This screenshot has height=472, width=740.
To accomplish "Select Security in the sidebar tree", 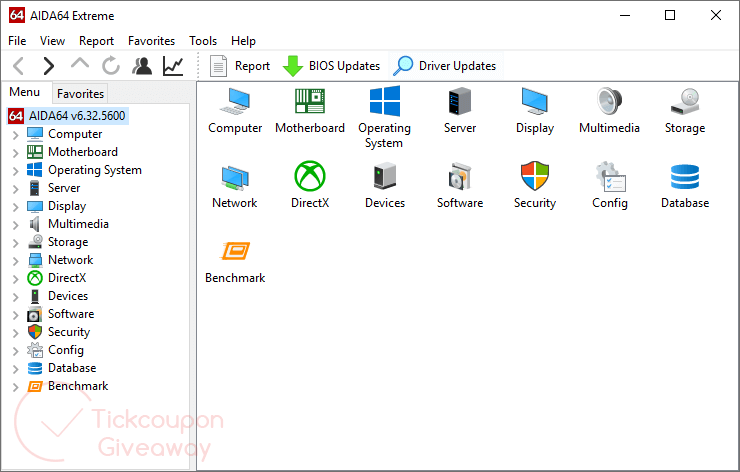I will point(69,332).
